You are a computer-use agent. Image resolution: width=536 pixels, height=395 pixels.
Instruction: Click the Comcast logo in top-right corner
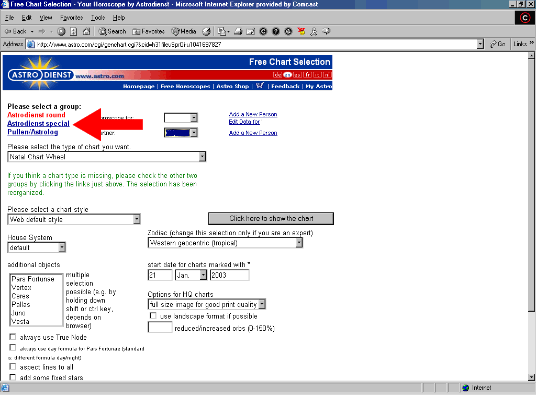525,18
